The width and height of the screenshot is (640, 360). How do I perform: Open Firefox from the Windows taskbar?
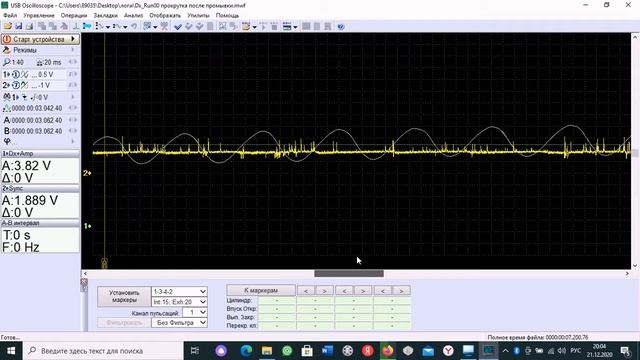388,351
